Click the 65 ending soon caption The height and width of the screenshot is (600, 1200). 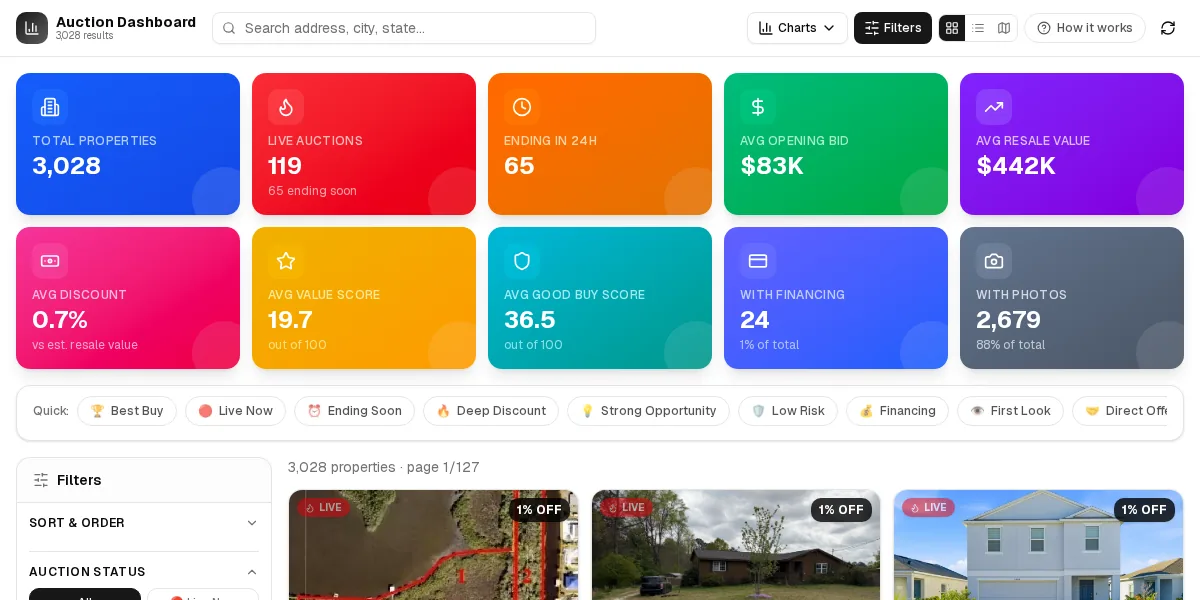pyautogui.click(x=312, y=191)
